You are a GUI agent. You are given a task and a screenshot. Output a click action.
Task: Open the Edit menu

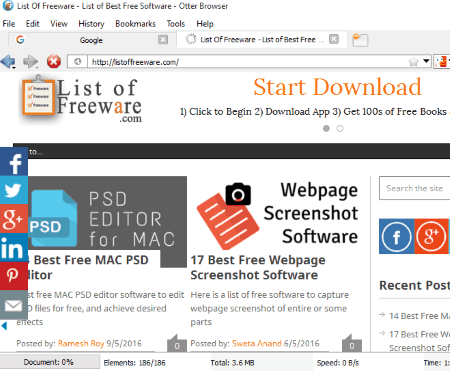(32, 24)
